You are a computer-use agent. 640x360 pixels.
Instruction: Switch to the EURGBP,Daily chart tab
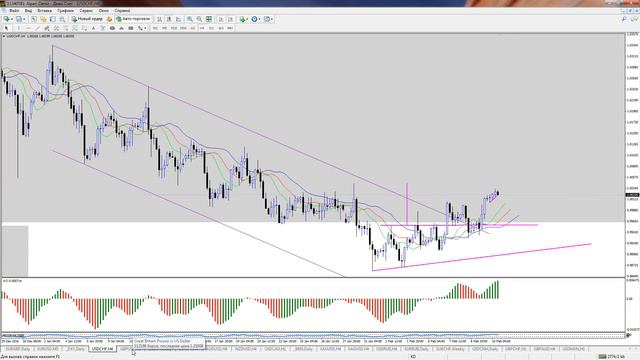point(18,349)
